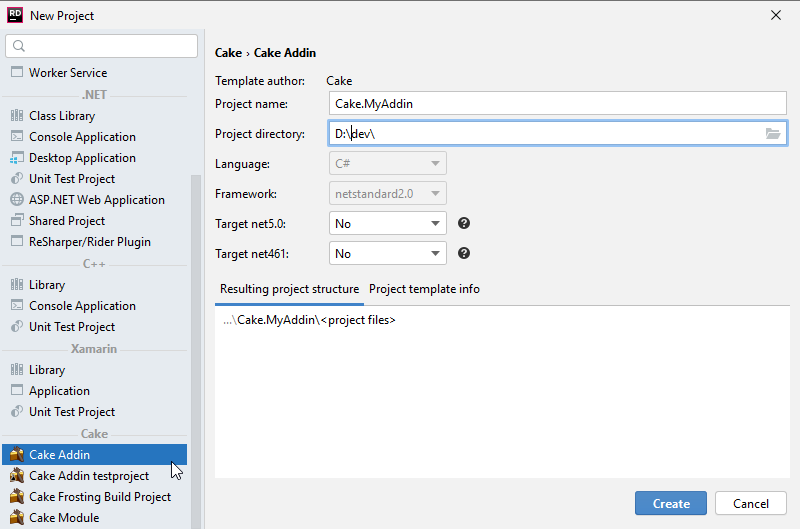Click the Cancel button
Screen dimensions: 800x529
751,503
